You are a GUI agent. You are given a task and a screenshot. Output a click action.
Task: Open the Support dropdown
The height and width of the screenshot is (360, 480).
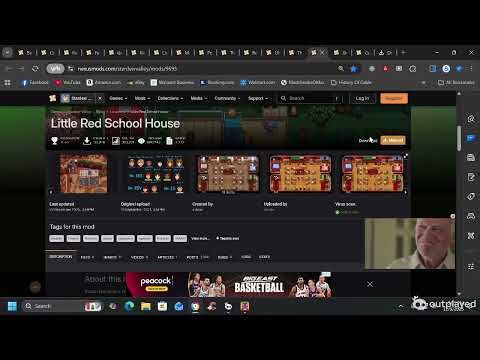(258, 98)
